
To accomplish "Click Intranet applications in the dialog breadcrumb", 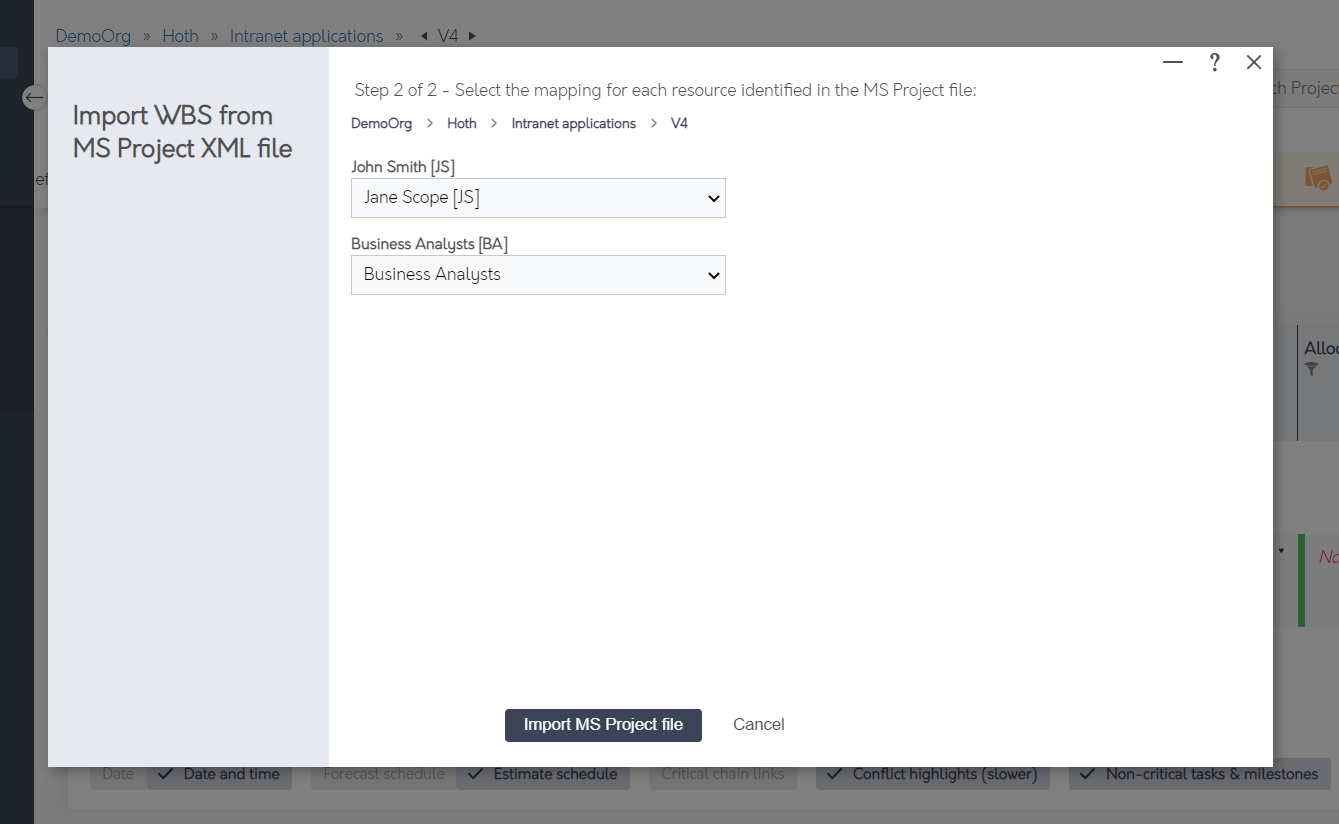I will tap(574, 123).
